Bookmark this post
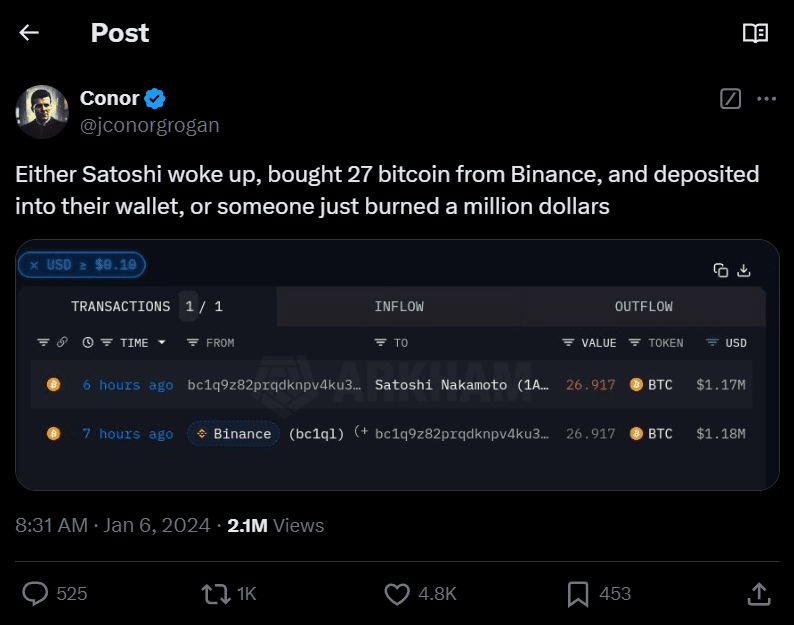794x625 pixels. coord(578,594)
